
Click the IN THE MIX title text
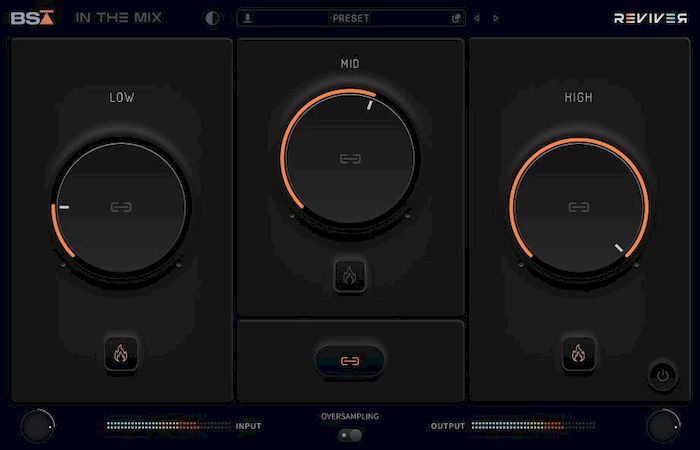[119, 18]
